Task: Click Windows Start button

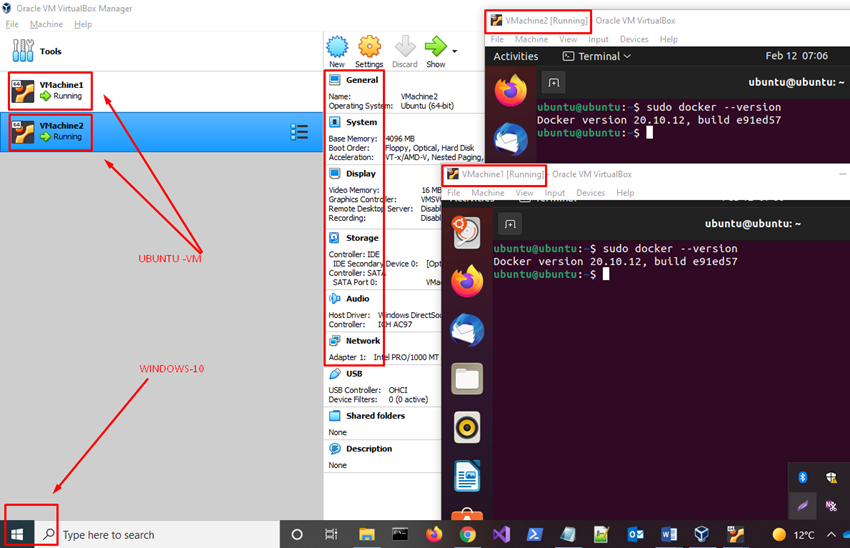Action: click(x=17, y=534)
